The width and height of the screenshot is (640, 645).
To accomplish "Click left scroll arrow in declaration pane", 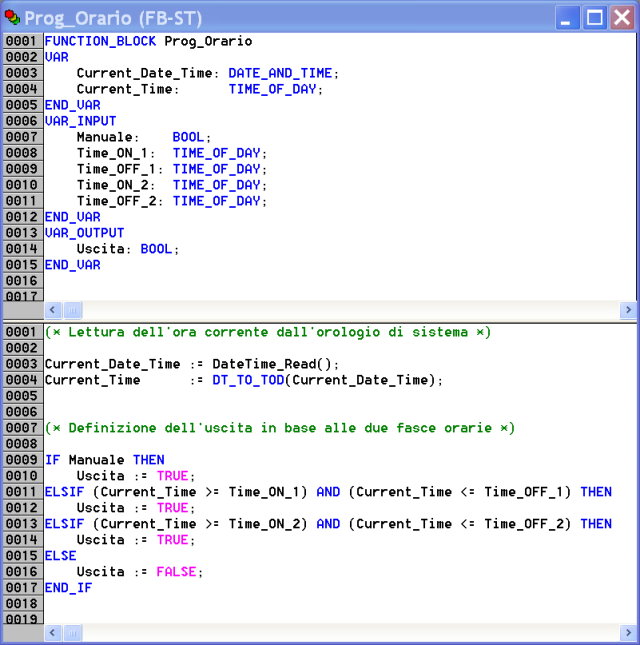I will tap(53, 310).
